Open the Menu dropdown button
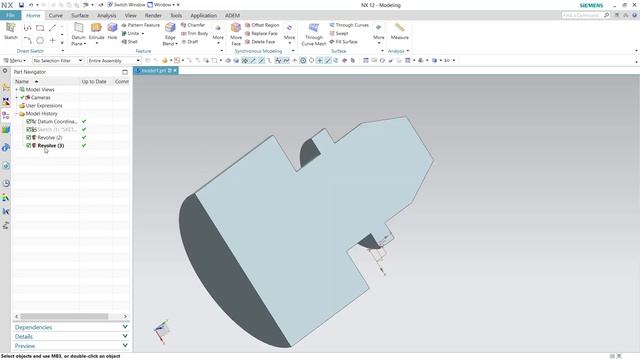 (x=15, y=60)
